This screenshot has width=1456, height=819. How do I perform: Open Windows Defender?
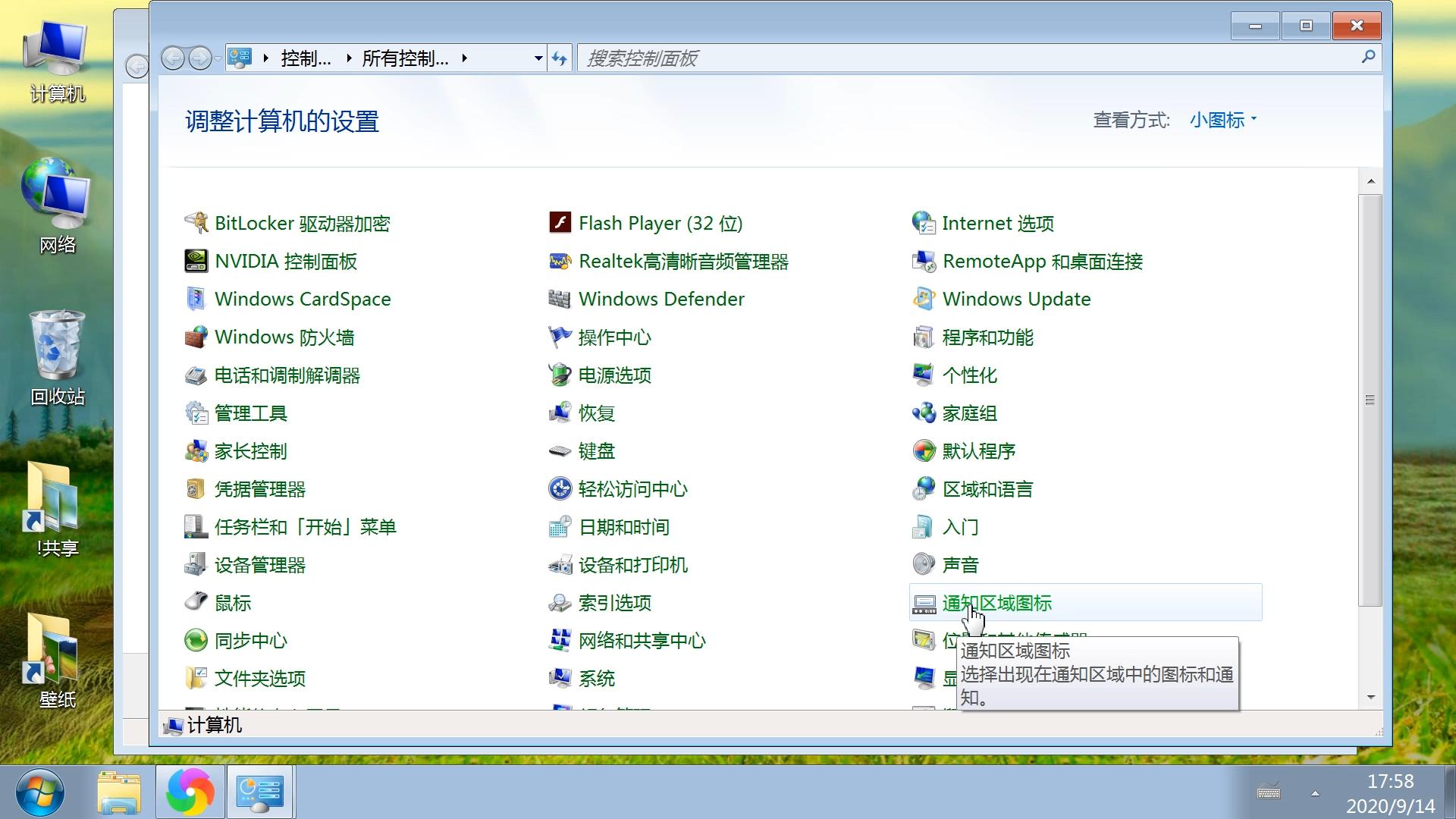pos(661,299)
